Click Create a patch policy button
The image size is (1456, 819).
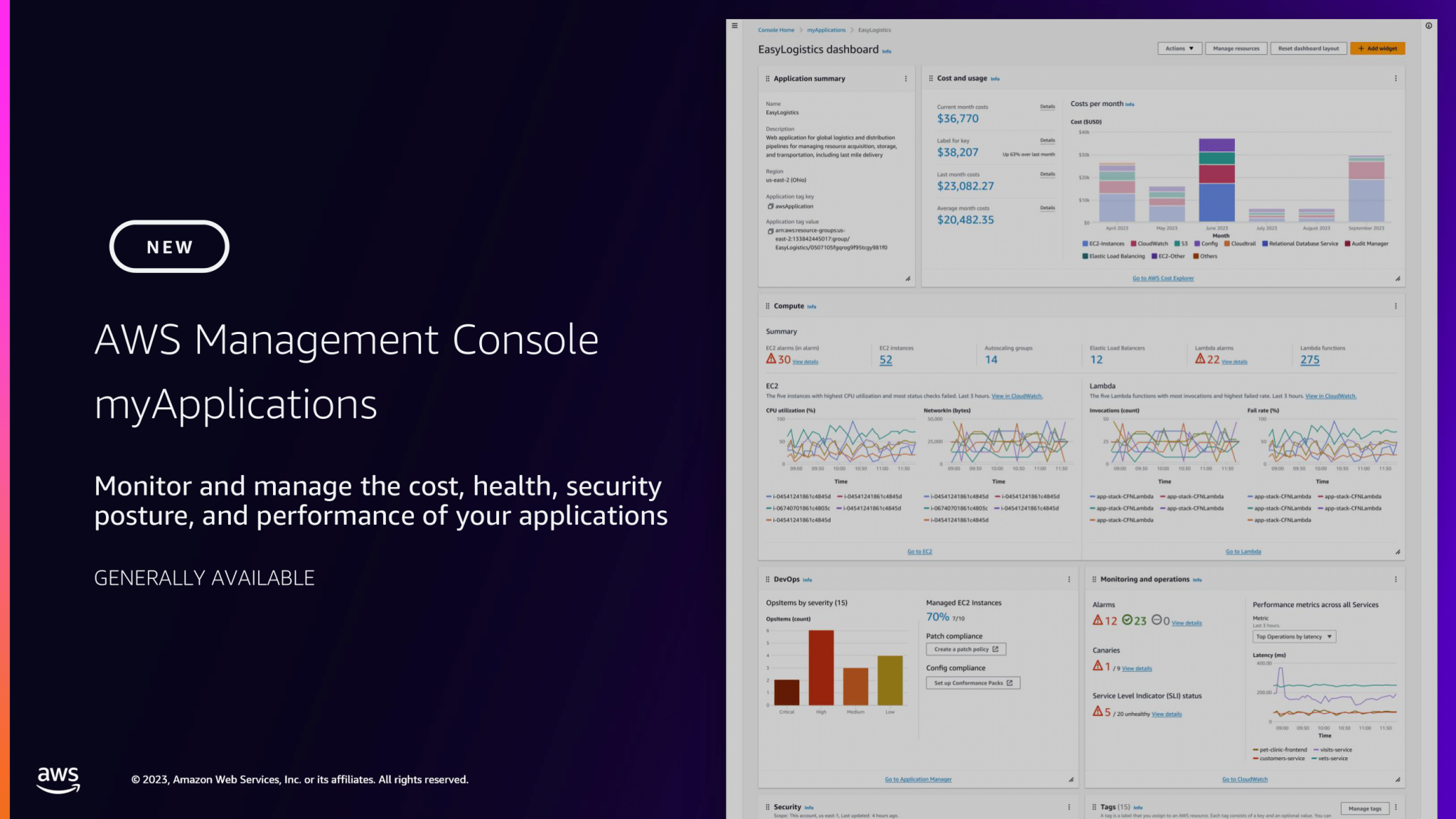click(965, 649)
